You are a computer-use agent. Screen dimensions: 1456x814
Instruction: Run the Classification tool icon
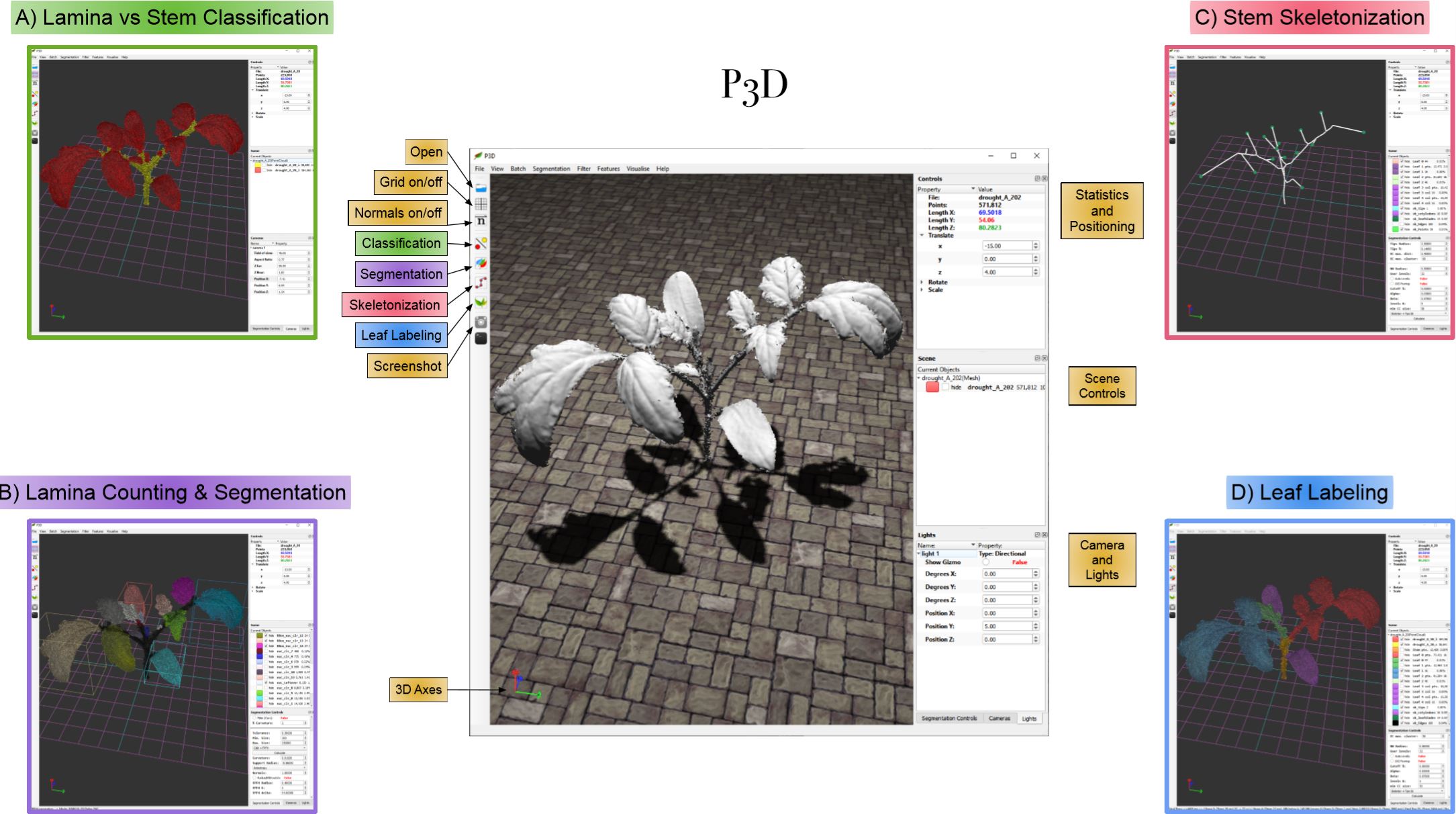point(481,242)
